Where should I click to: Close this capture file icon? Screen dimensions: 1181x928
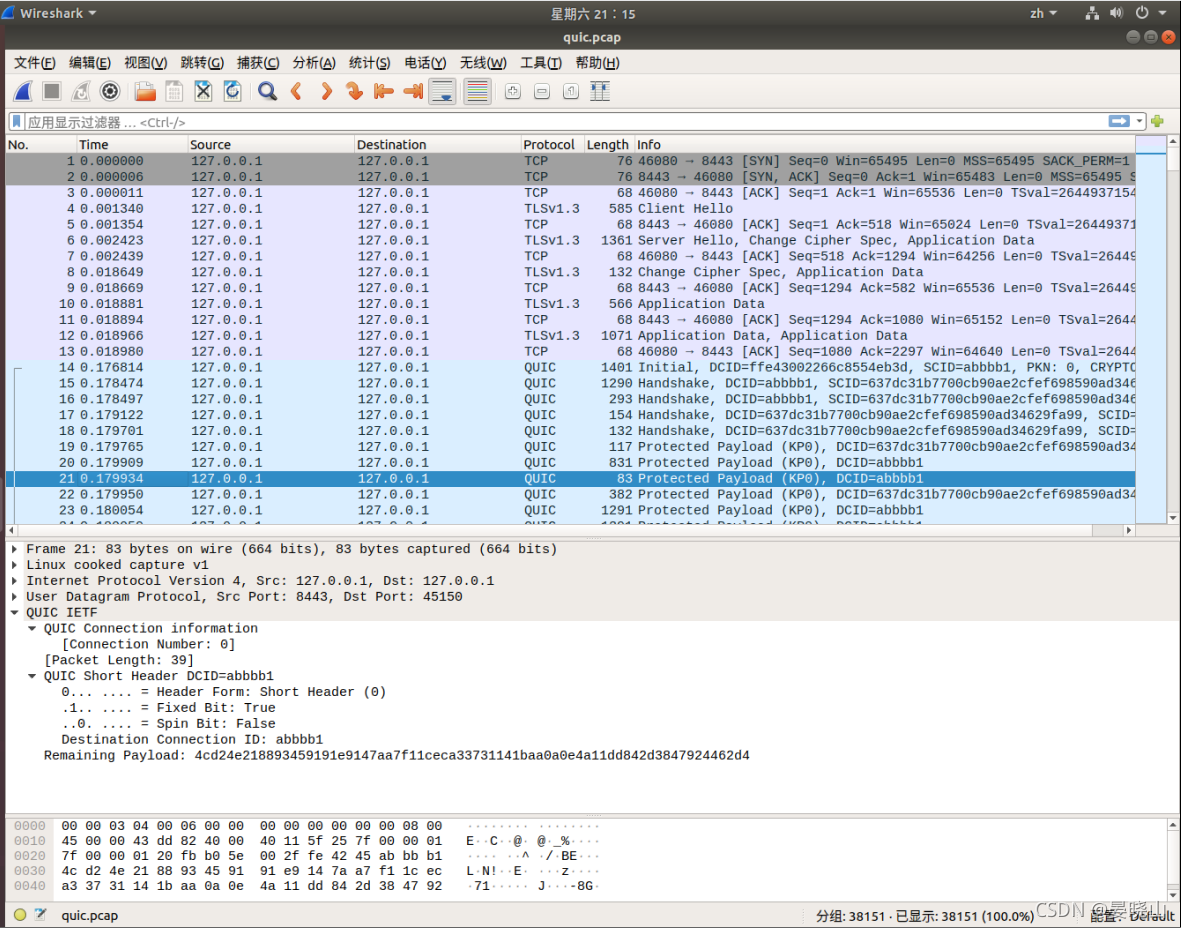pos(203,92)
